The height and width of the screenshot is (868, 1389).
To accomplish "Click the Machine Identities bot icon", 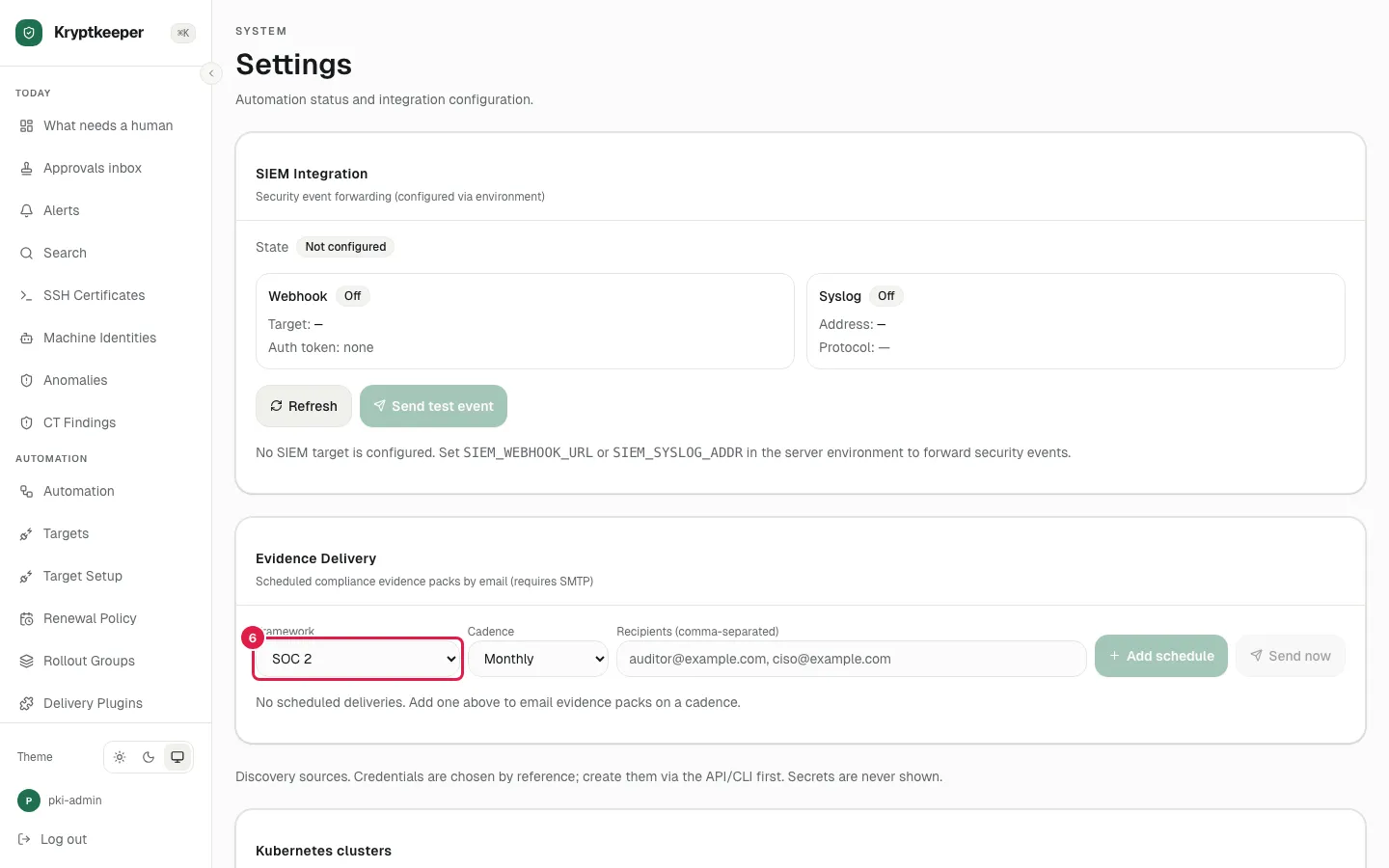I will (26, 339).
